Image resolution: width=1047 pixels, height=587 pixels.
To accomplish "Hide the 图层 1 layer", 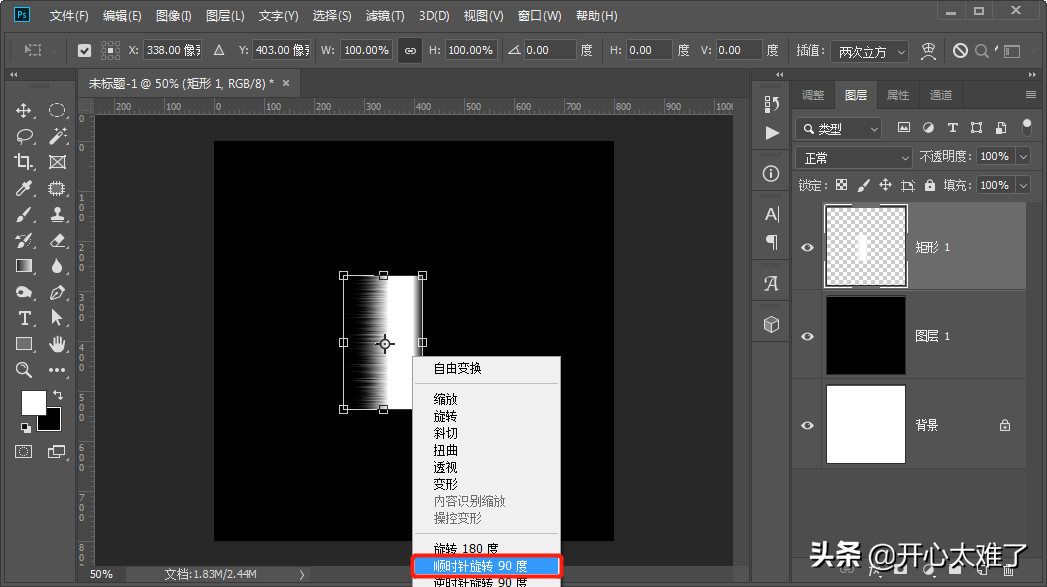I will (x=807, y=336).
